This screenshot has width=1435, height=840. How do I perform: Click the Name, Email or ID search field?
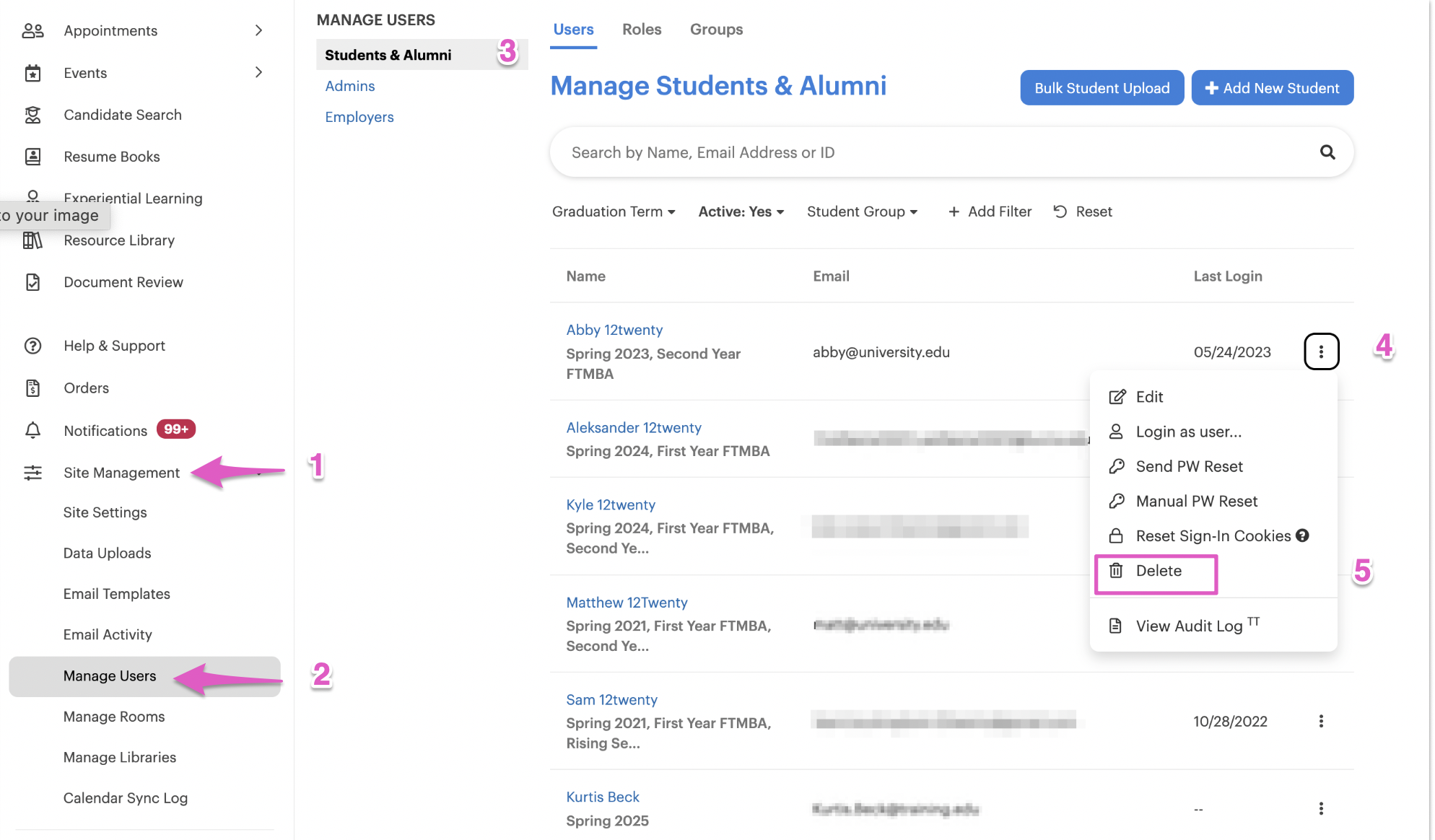click(931, 152)
